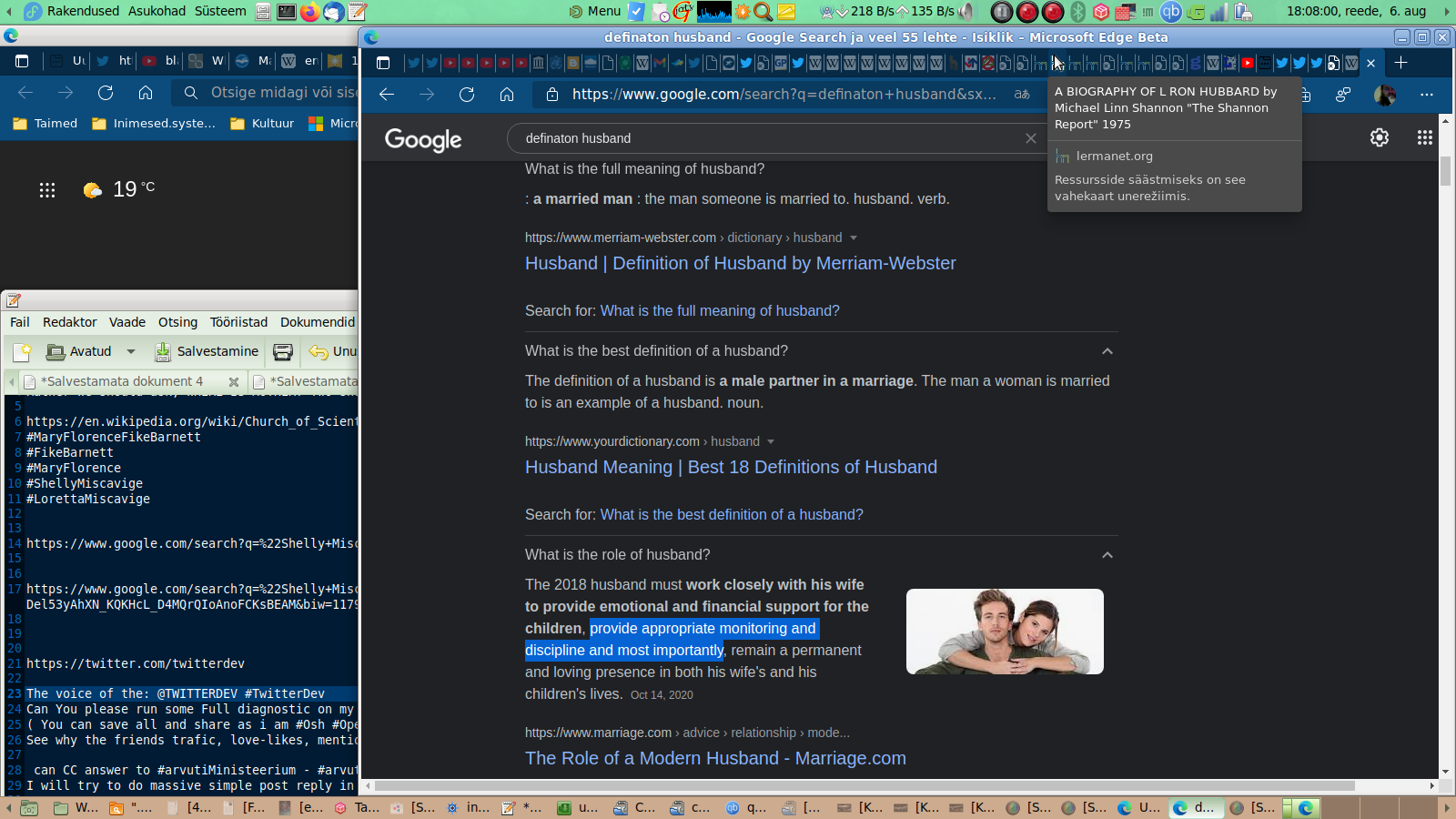This screenshot has height=819, width=1456.
Task: Close the 'Salvestamata dokument 4' tab
Action: coord(234,382)
